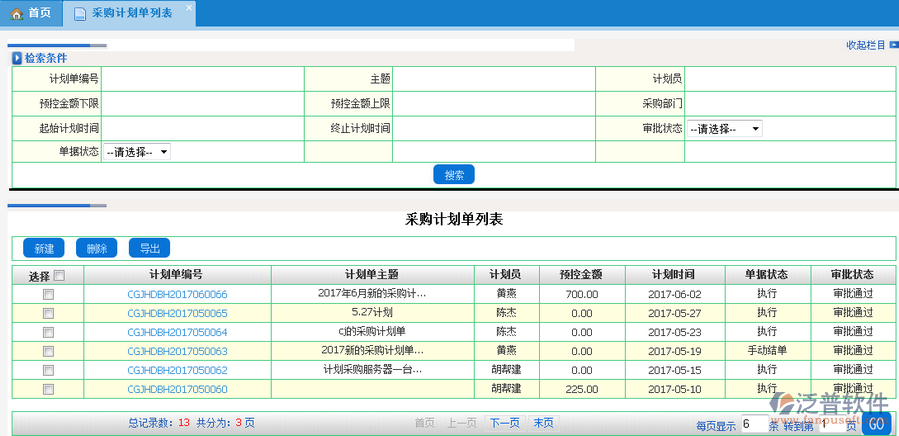This screenshot has height=436, width=899.
Task: Click the document icon on 采购计划单列表 tab
Action: pos(80,14)
